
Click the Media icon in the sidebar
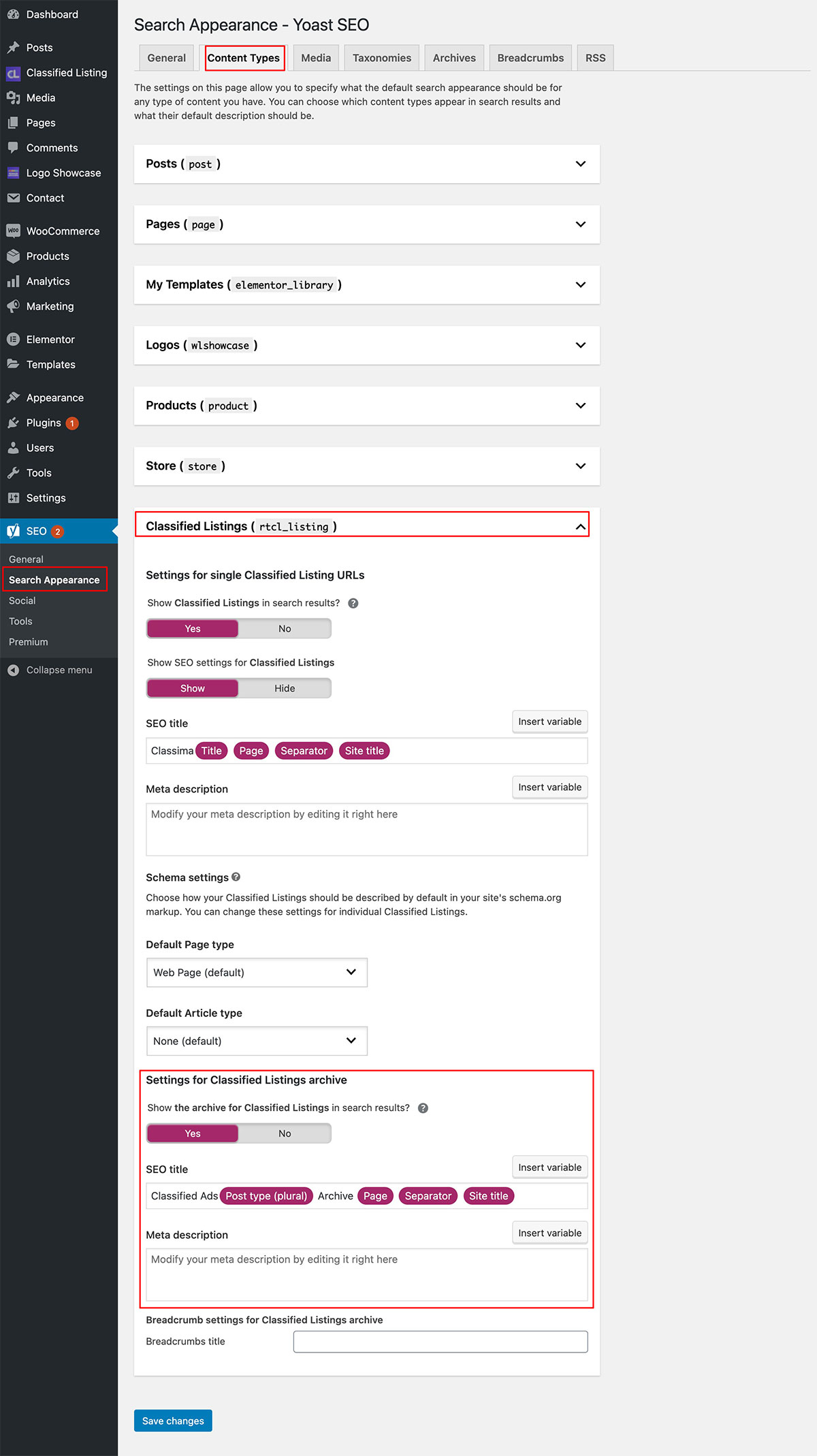[x=13, y=98]
